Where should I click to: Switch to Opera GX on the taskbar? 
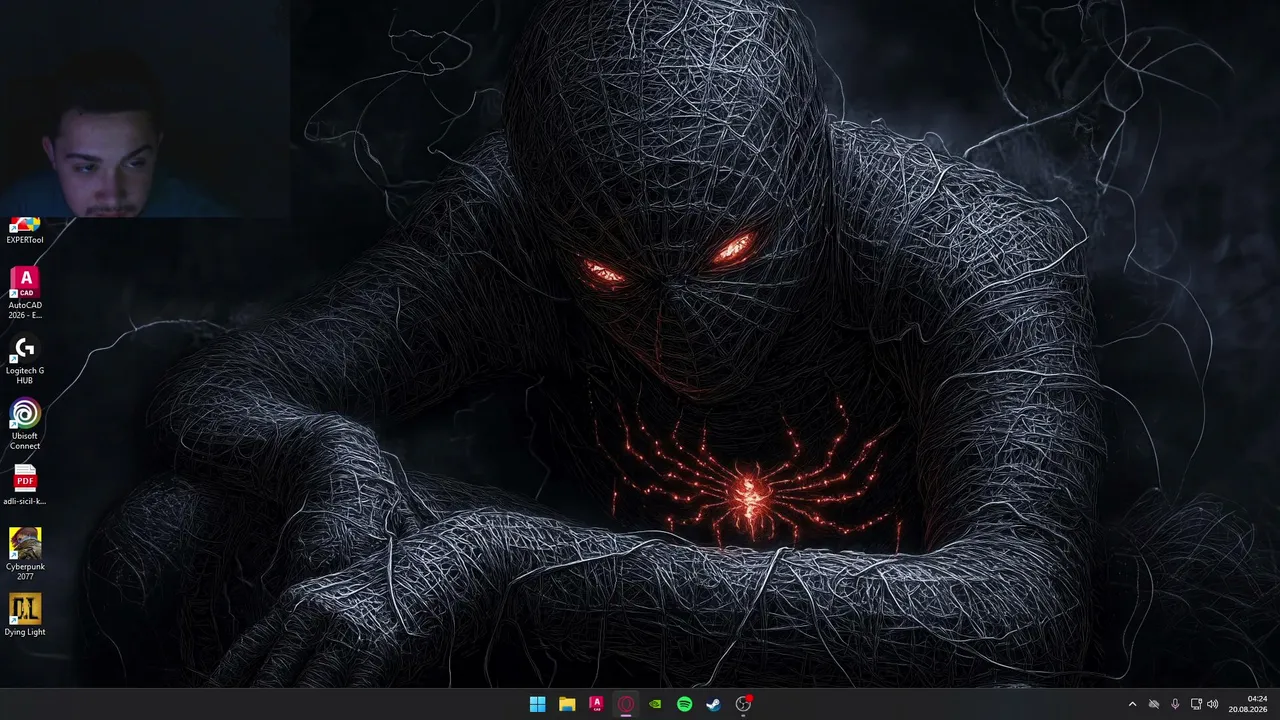pyautogui.click(x=626, y=704)
